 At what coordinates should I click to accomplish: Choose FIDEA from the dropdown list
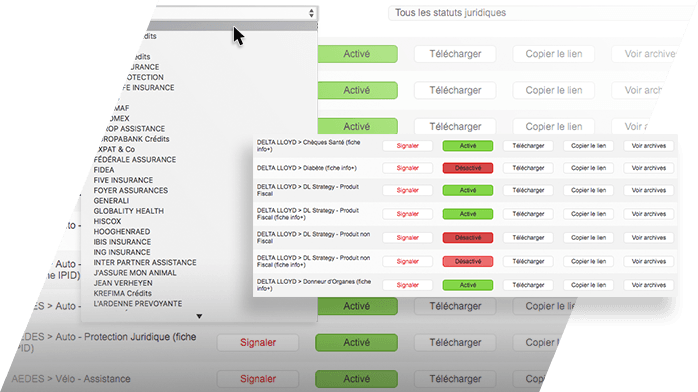coord(104,170)
